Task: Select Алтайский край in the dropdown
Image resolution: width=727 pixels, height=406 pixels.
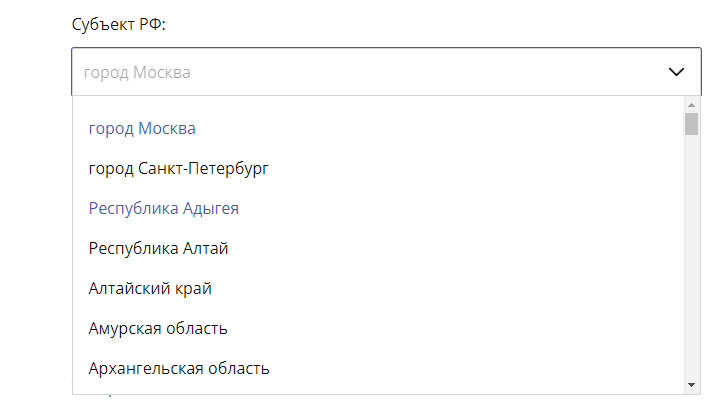Action: point(150,288)
